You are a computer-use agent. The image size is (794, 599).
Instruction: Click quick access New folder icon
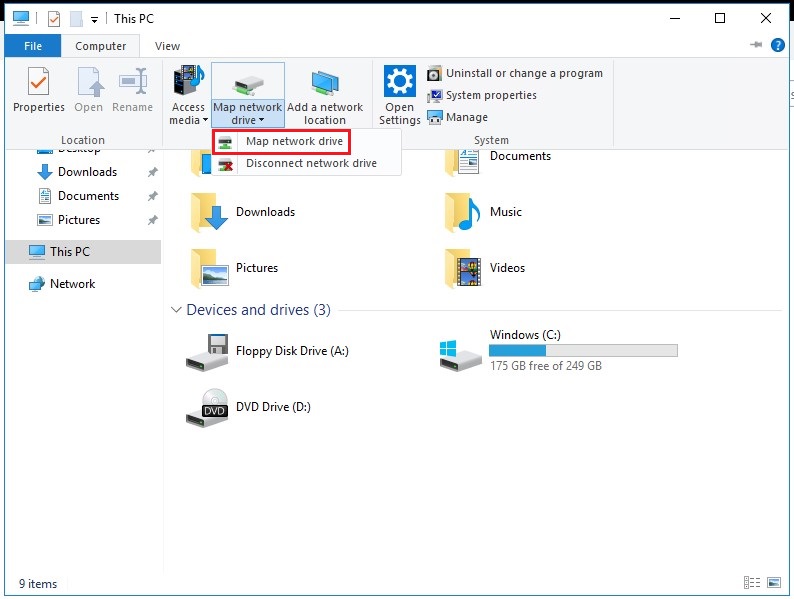pyautogui.click(x=76, y=19)
